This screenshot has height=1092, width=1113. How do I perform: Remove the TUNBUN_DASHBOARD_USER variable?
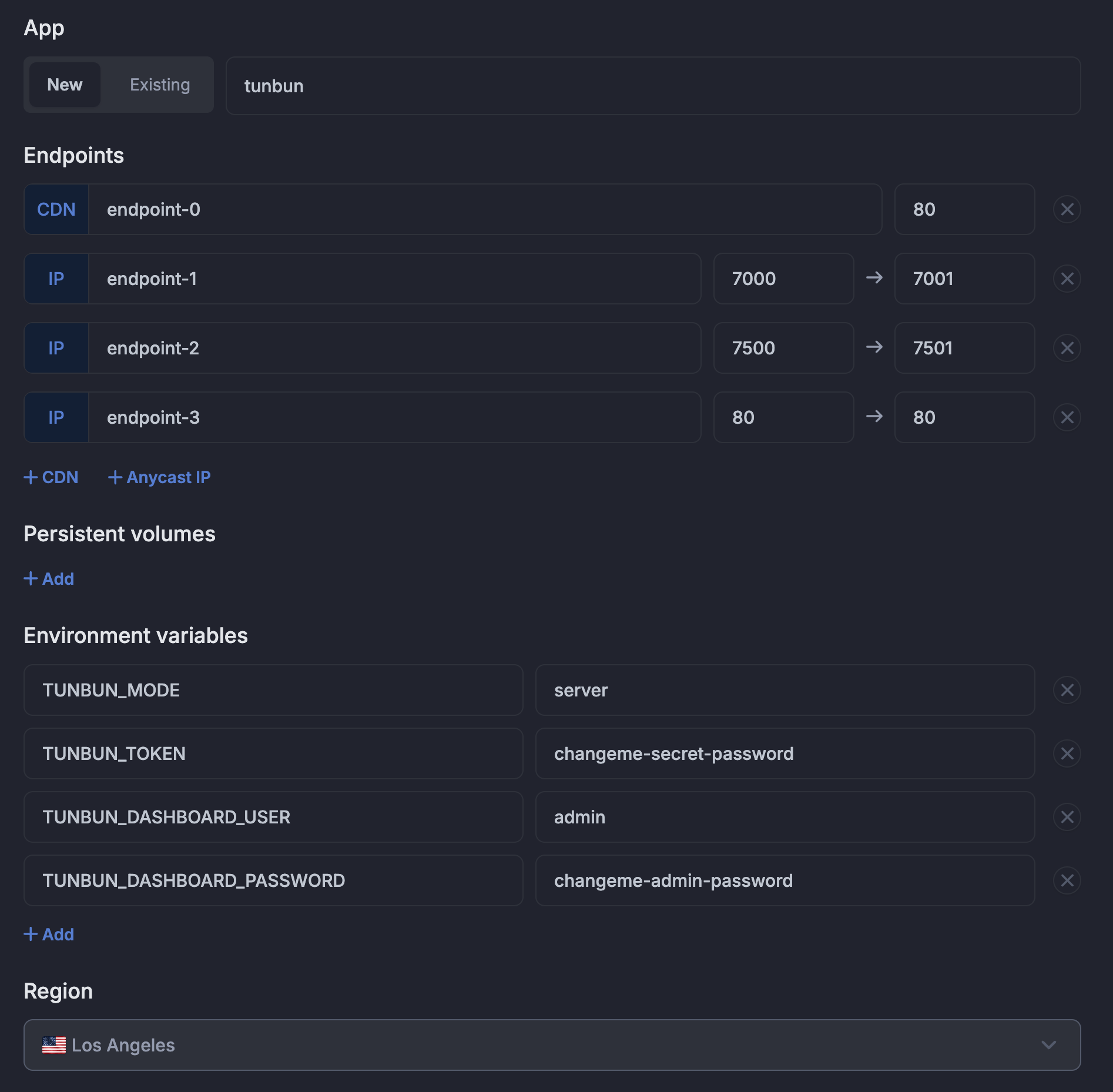coord(1067,817)
